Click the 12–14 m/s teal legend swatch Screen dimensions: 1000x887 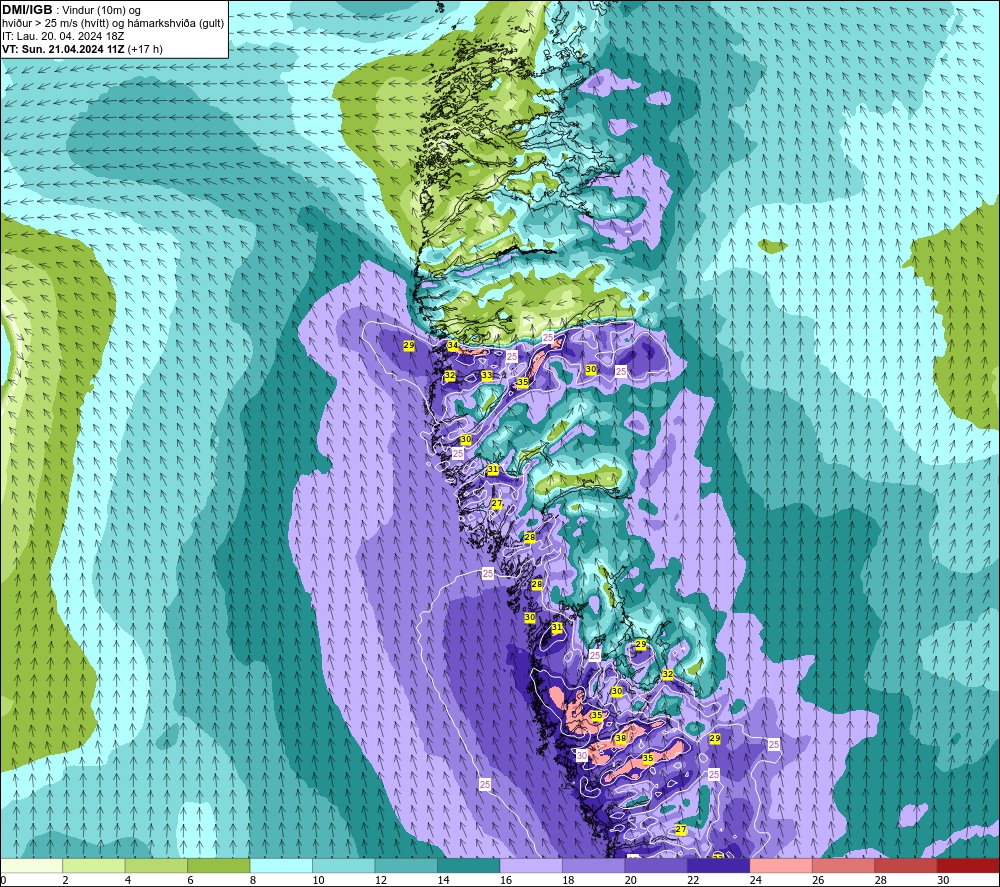406,866
